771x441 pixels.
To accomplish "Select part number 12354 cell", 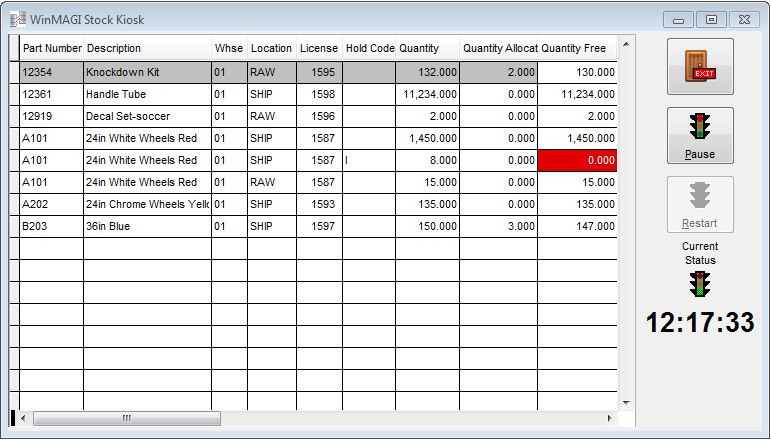I will coord(52,72).
